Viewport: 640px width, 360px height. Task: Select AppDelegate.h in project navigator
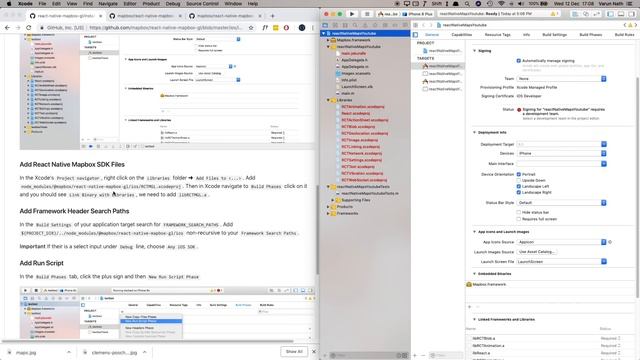coord(354,60)
